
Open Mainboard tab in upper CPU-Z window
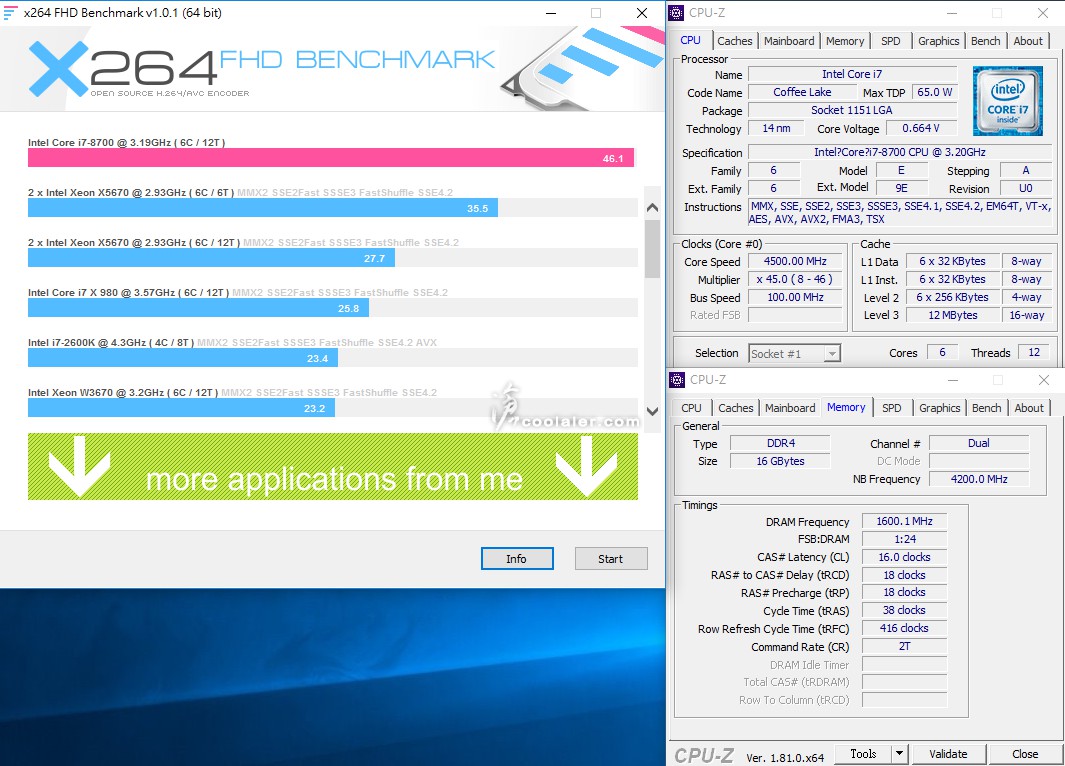tap(789, 41)
